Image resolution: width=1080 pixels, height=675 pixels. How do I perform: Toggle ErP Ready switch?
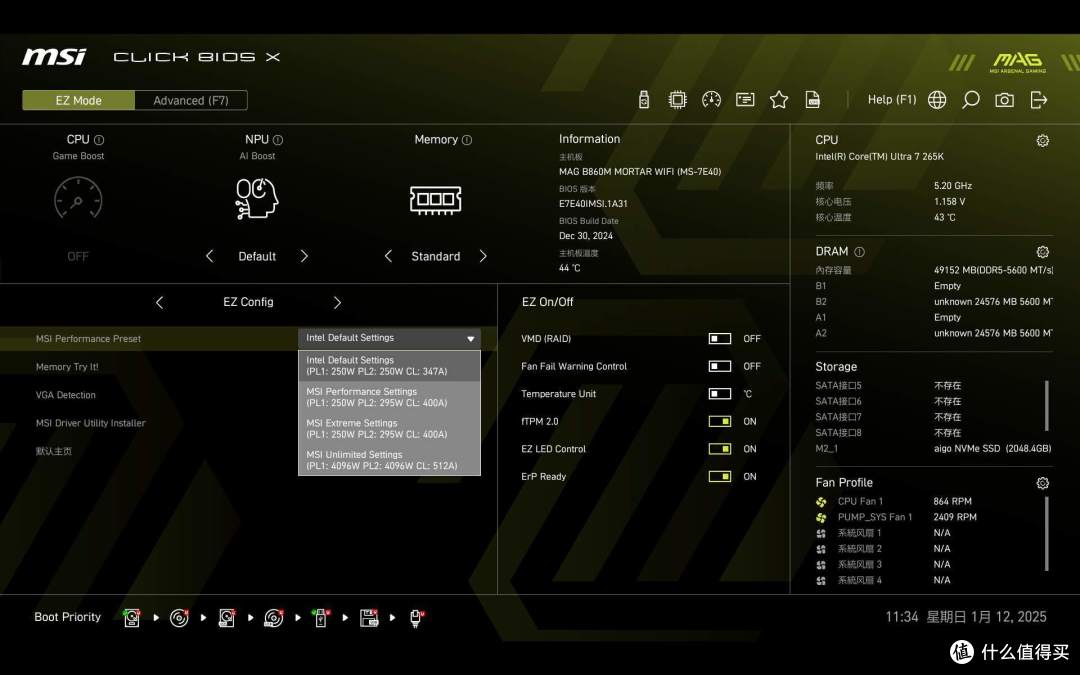point(720,476)
